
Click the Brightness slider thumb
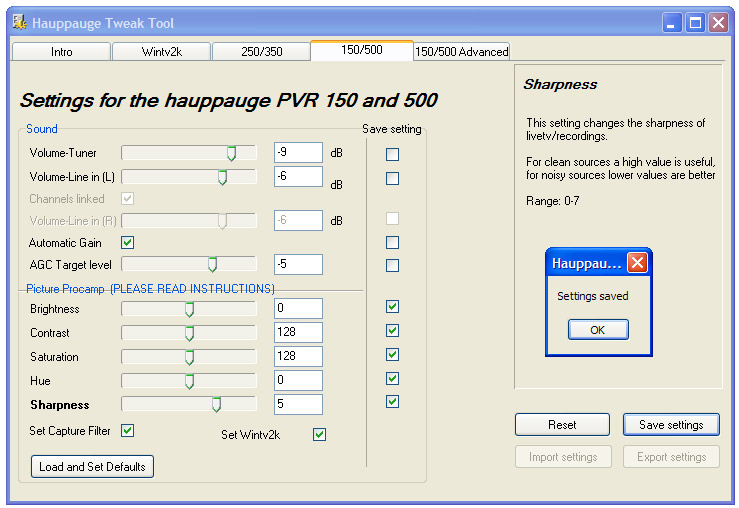coord(189,309)
